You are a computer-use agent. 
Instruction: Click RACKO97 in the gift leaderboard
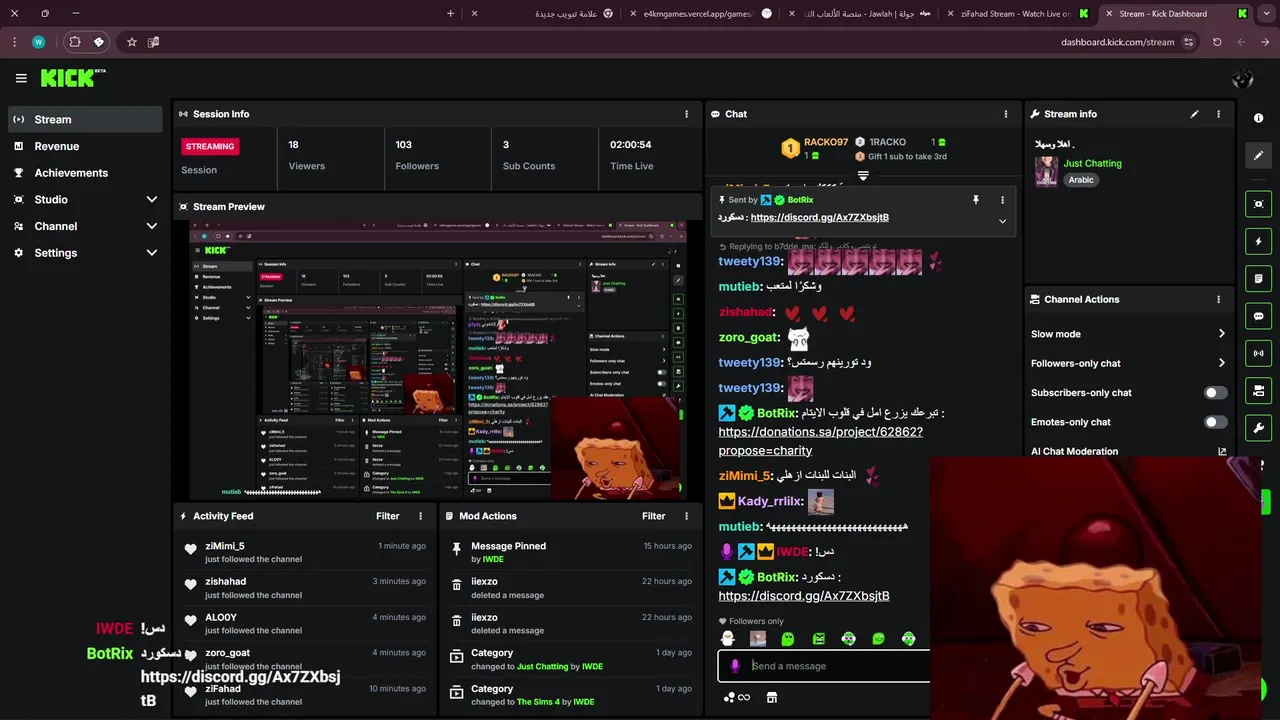[x=826, y=142]
